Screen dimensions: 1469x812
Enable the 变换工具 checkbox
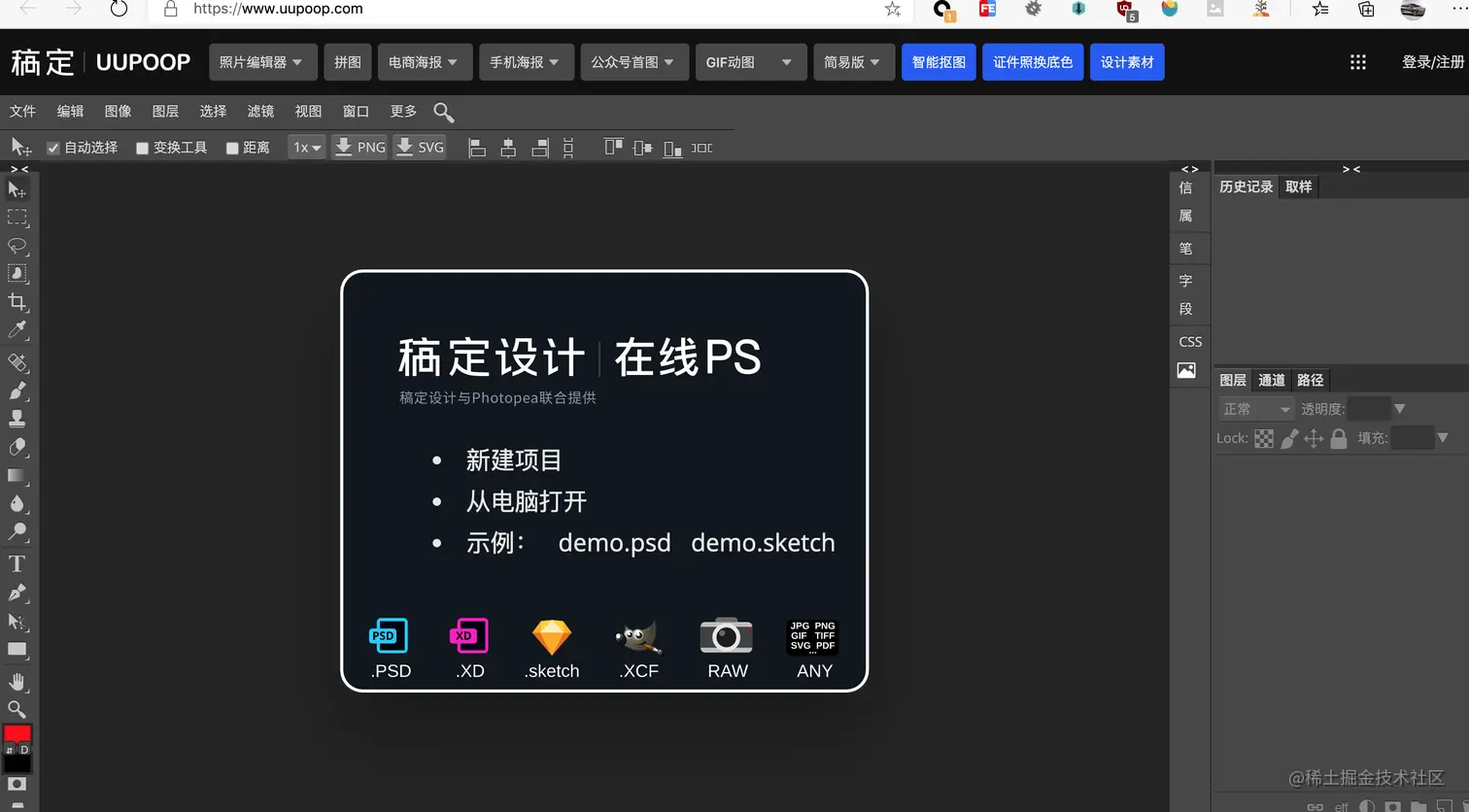click(x=142, y=148)
